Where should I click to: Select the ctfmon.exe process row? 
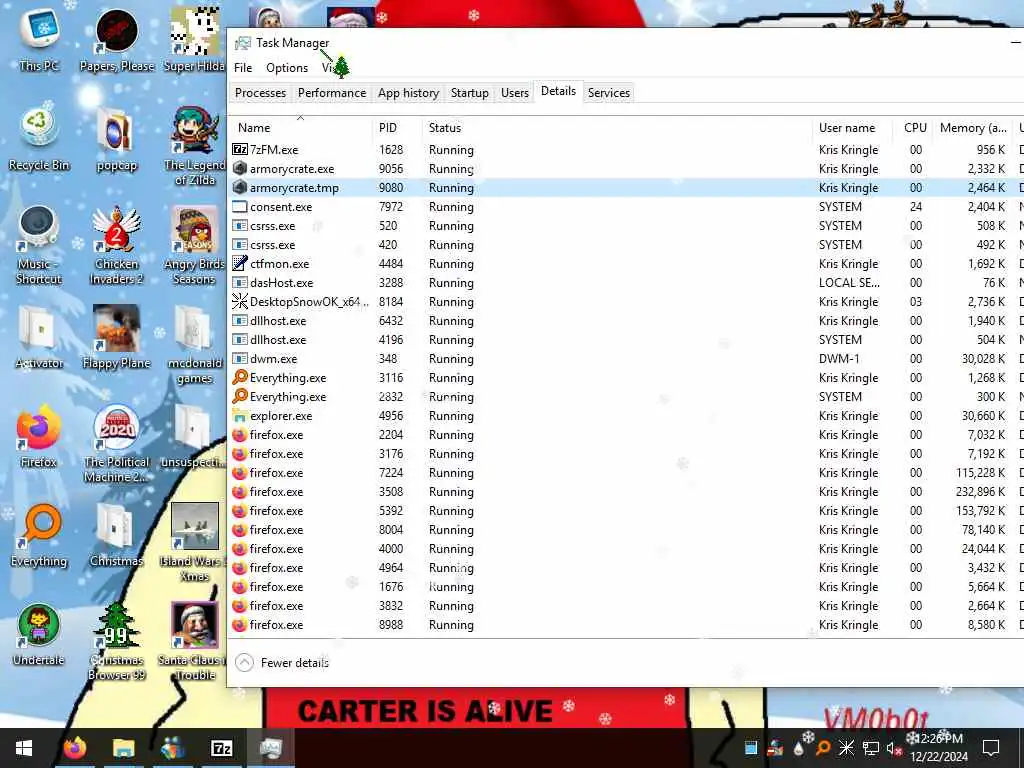click(624, 264)
